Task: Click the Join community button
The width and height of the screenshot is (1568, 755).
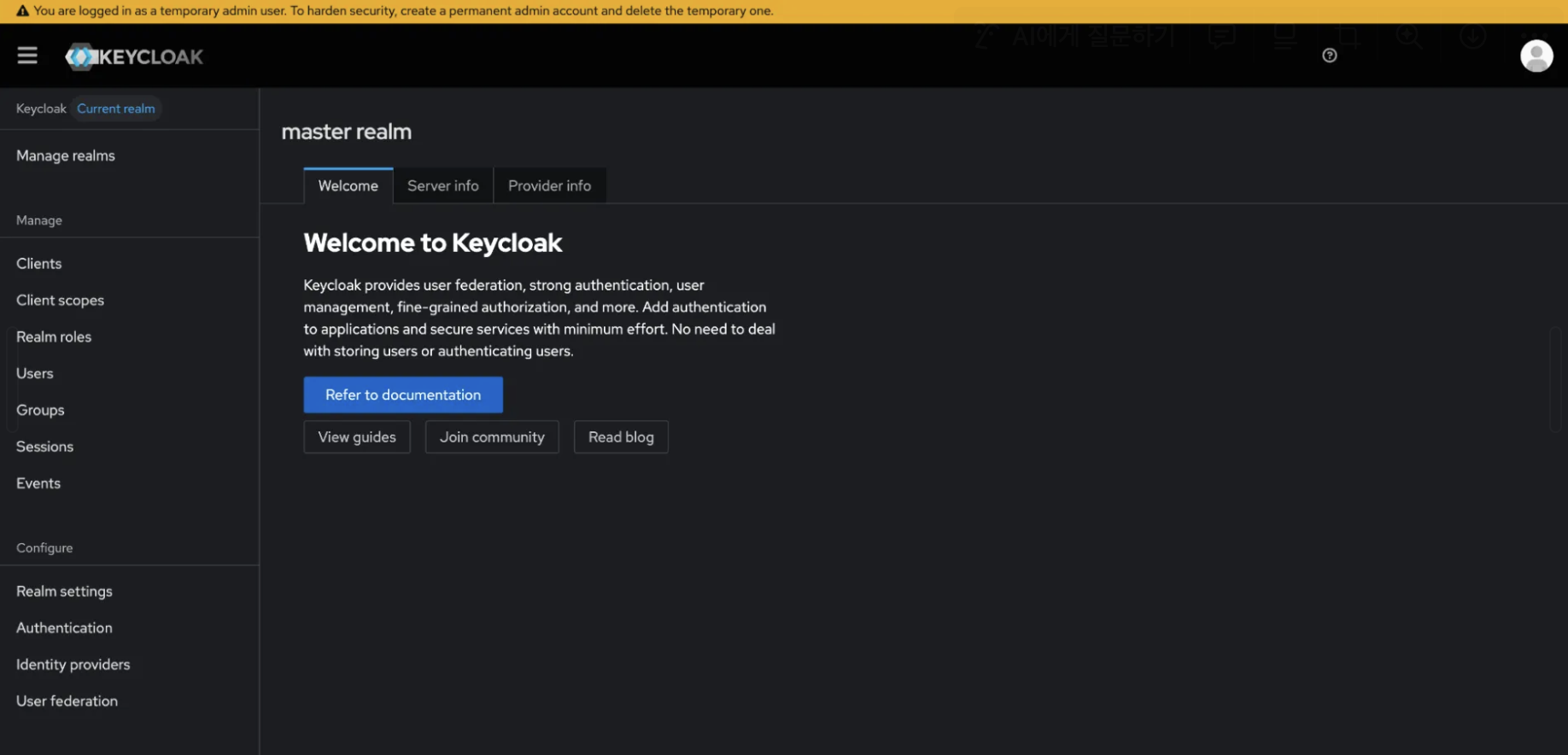Action: (x=492, y=437)
